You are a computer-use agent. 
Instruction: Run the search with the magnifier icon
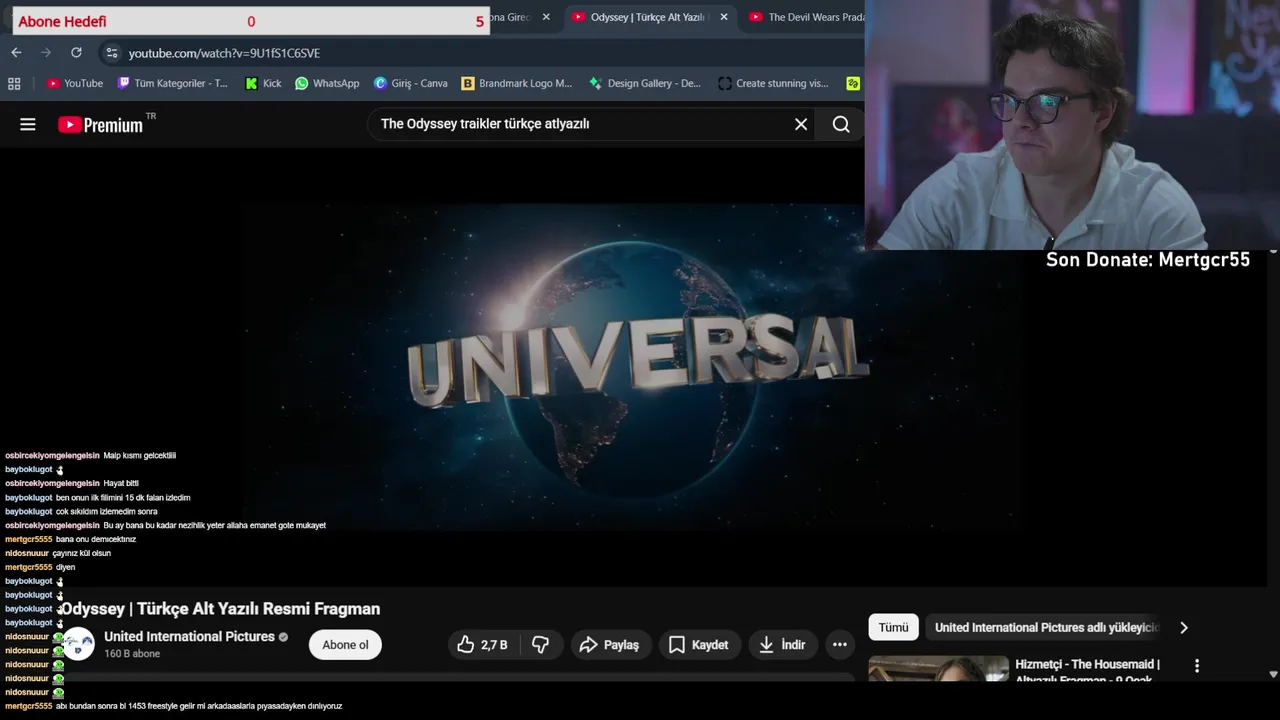(841, 124)
